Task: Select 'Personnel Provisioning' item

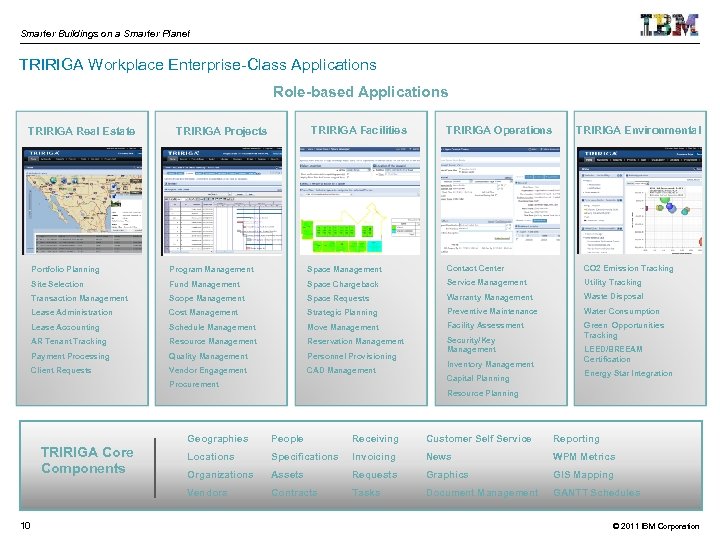Action: (x=352, y=356)
